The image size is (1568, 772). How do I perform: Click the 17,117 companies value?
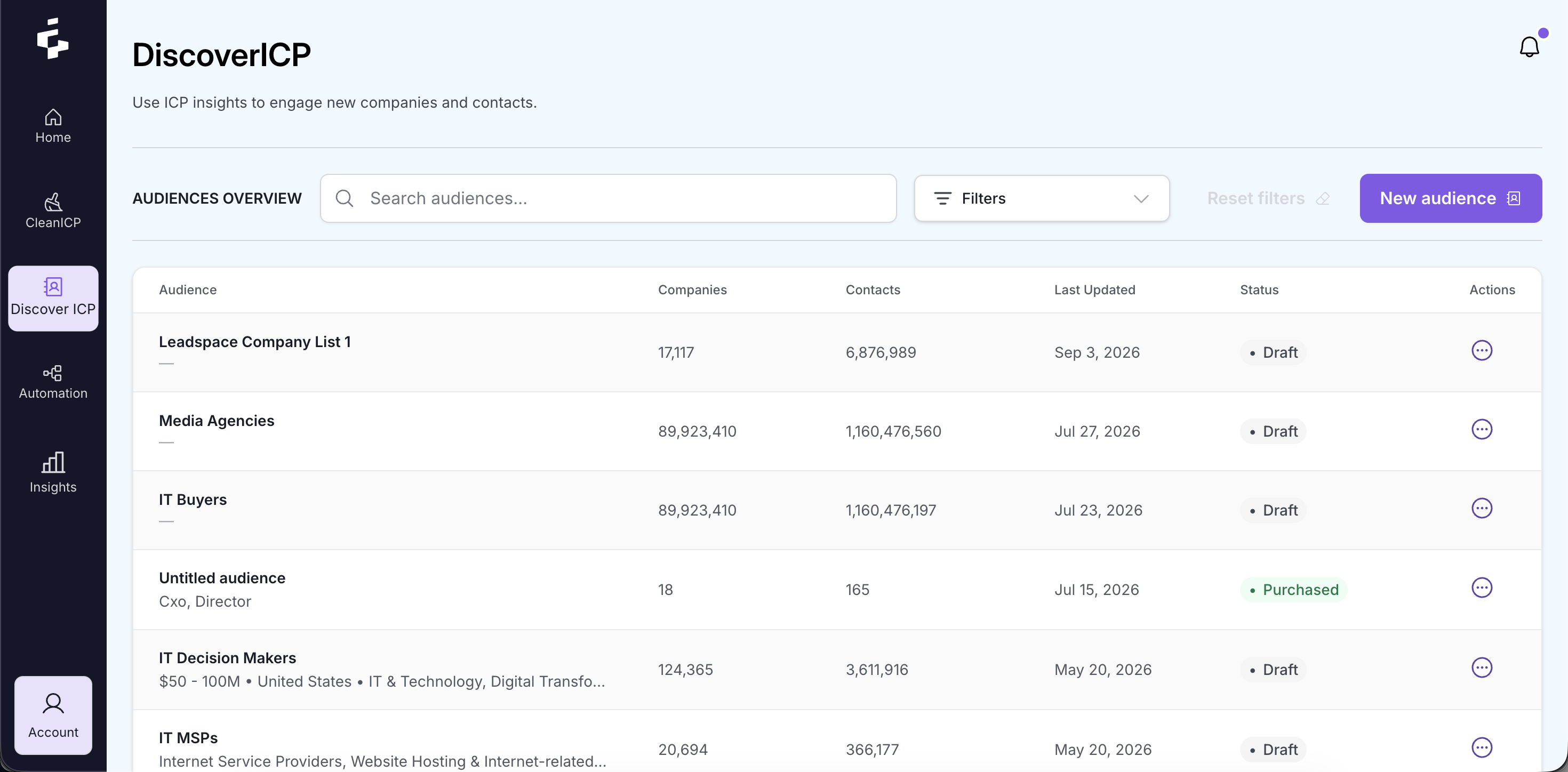click(676, 353)
